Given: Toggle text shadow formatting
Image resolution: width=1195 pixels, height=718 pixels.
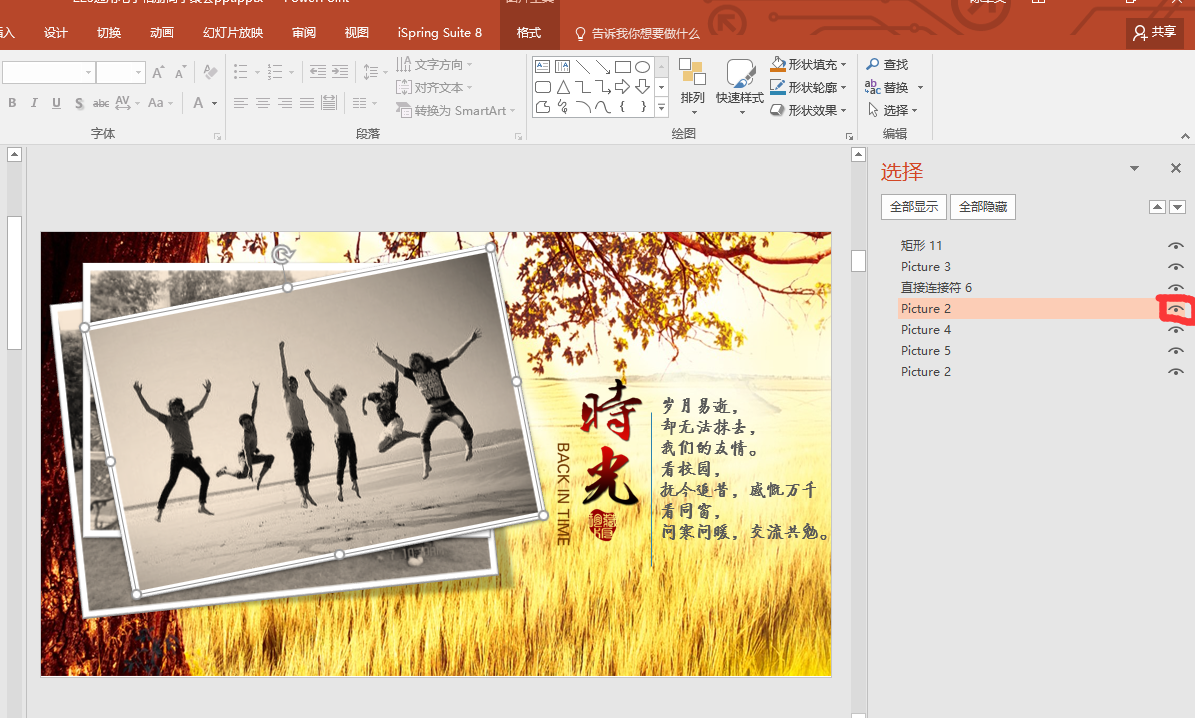Looking at the screenshot, I should (78, 103).
